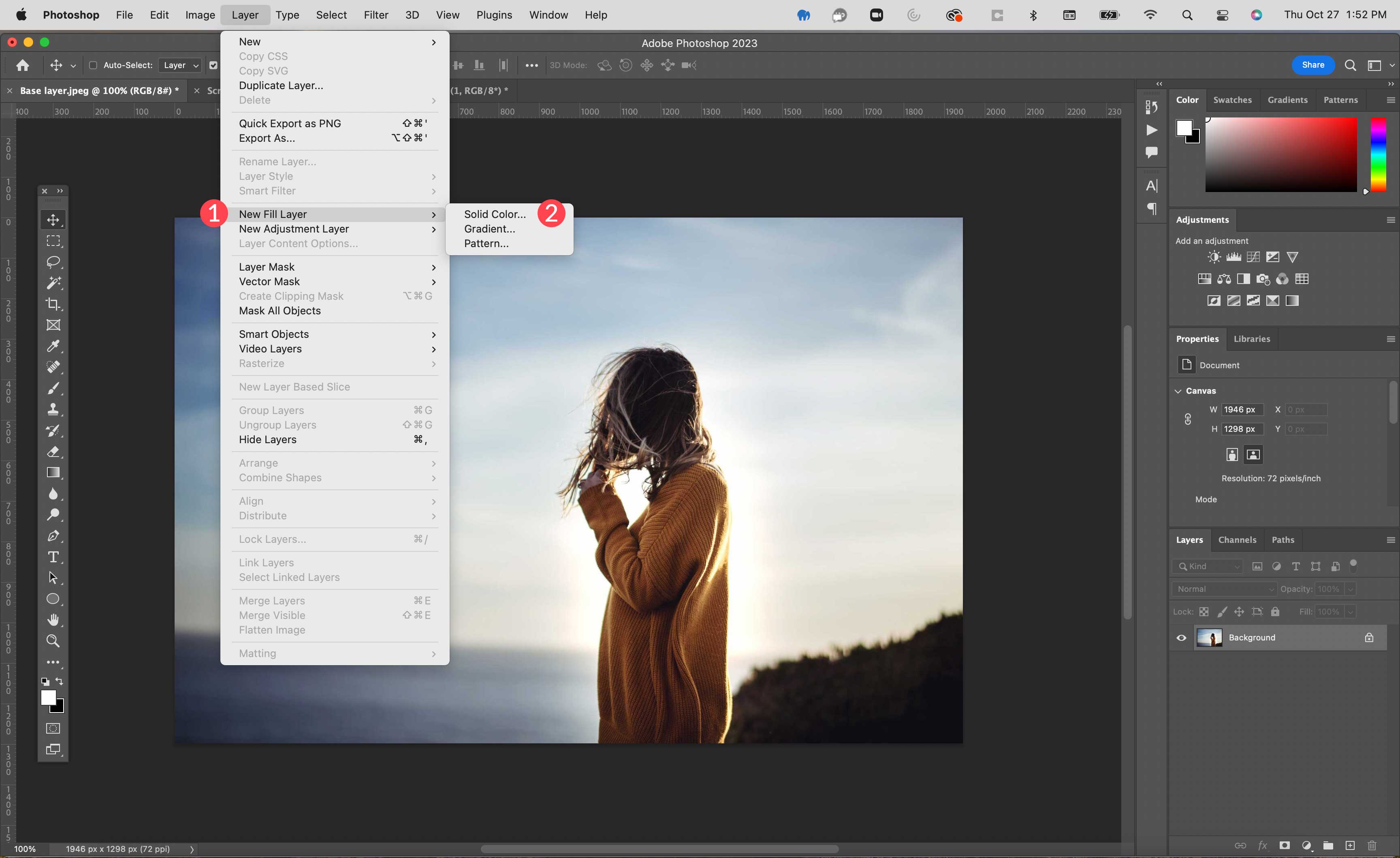This screenshot has width=1400, height=858.
Task: Click Gradient option in fill submenu
Action: 489,228
